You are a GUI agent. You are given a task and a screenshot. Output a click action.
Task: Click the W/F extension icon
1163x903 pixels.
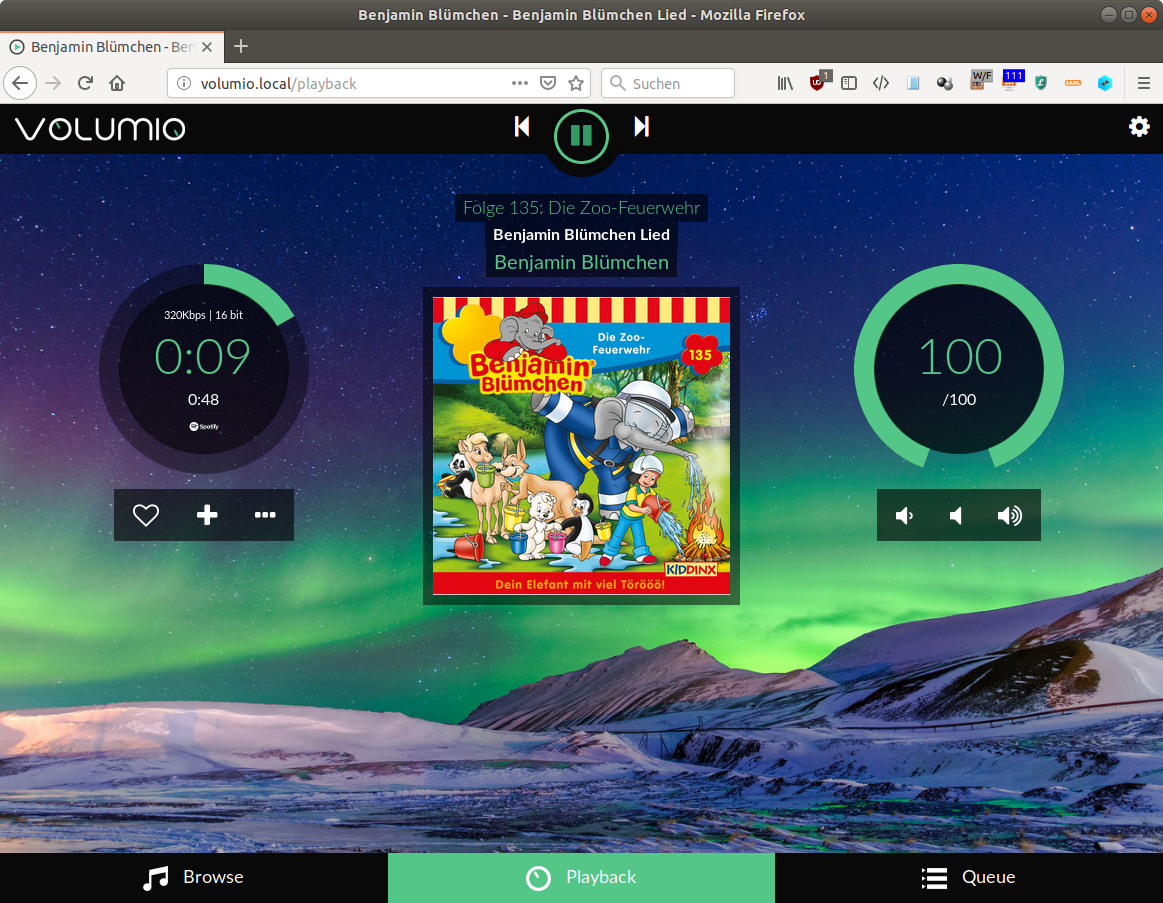coord(981,80)
